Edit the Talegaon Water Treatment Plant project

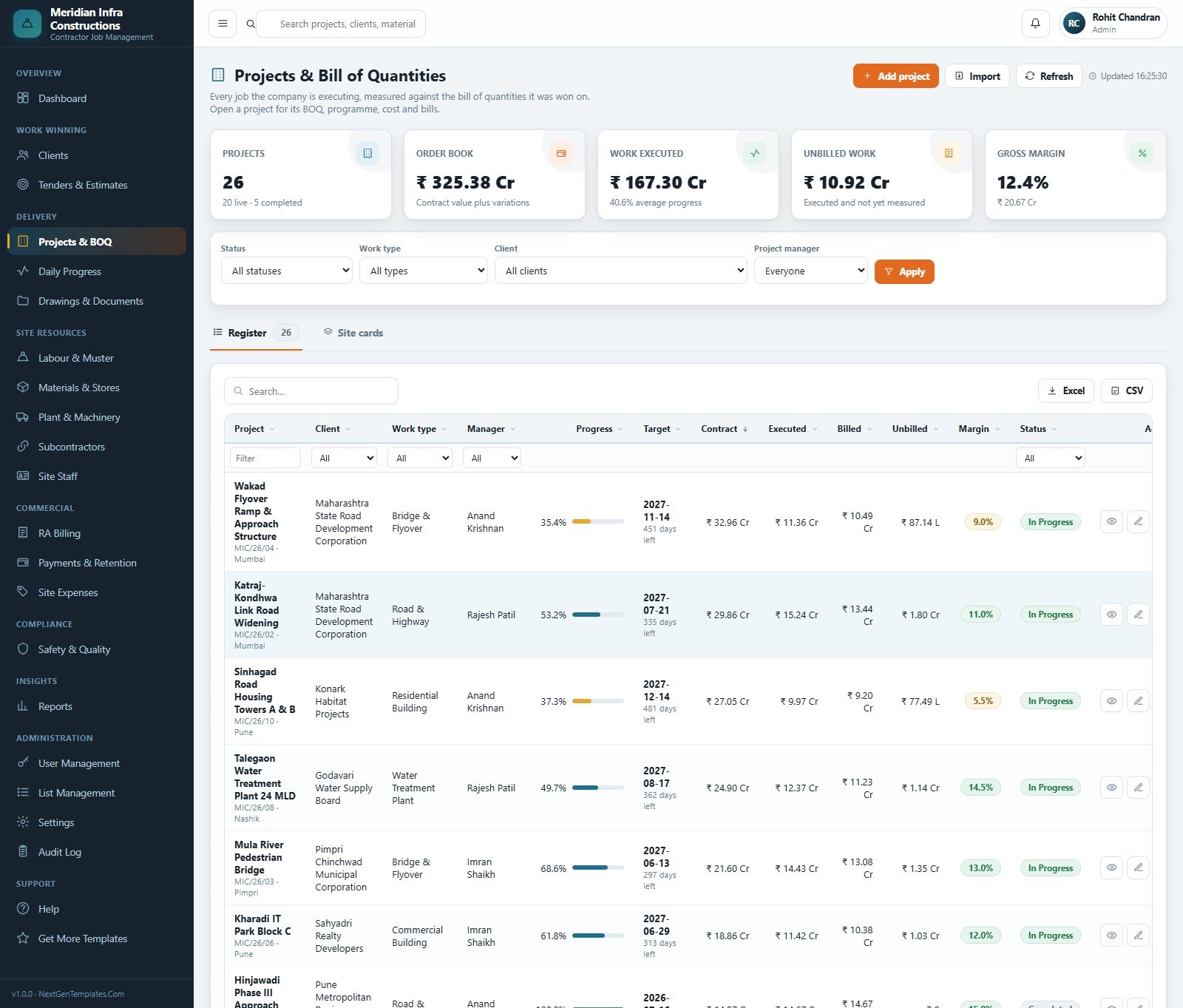1138,787
